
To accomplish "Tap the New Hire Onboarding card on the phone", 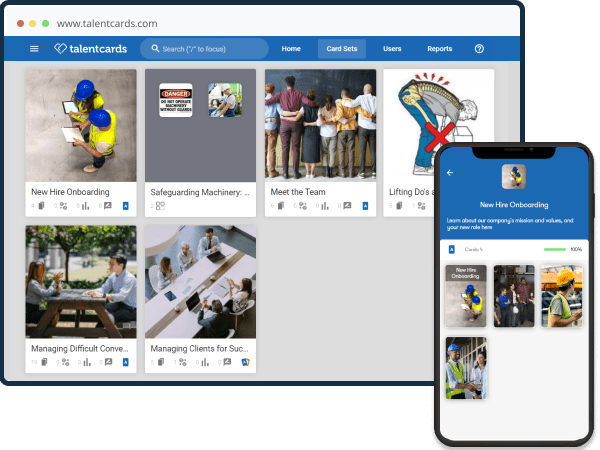I will 465,296.
